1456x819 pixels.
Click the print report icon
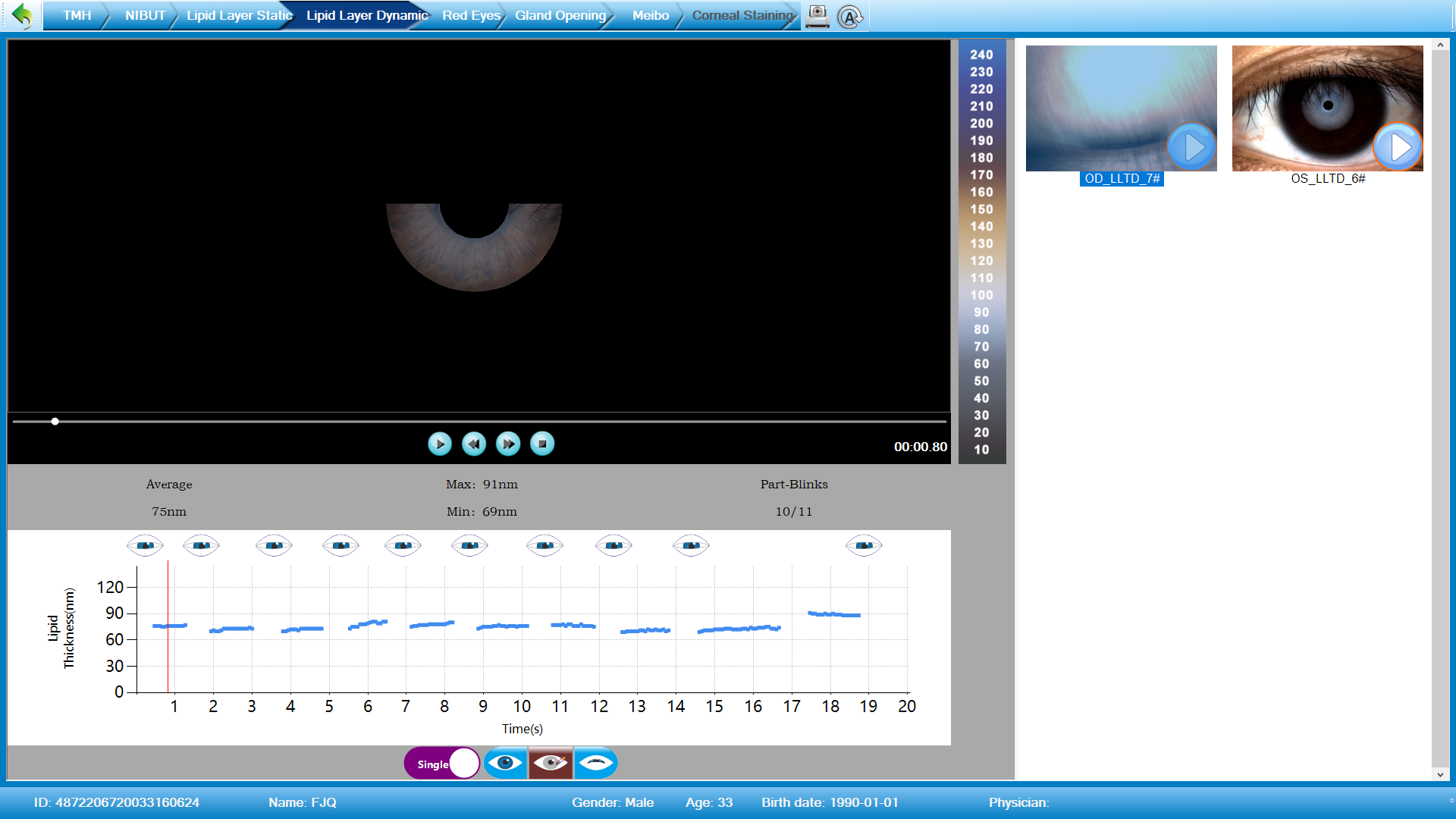817,16
